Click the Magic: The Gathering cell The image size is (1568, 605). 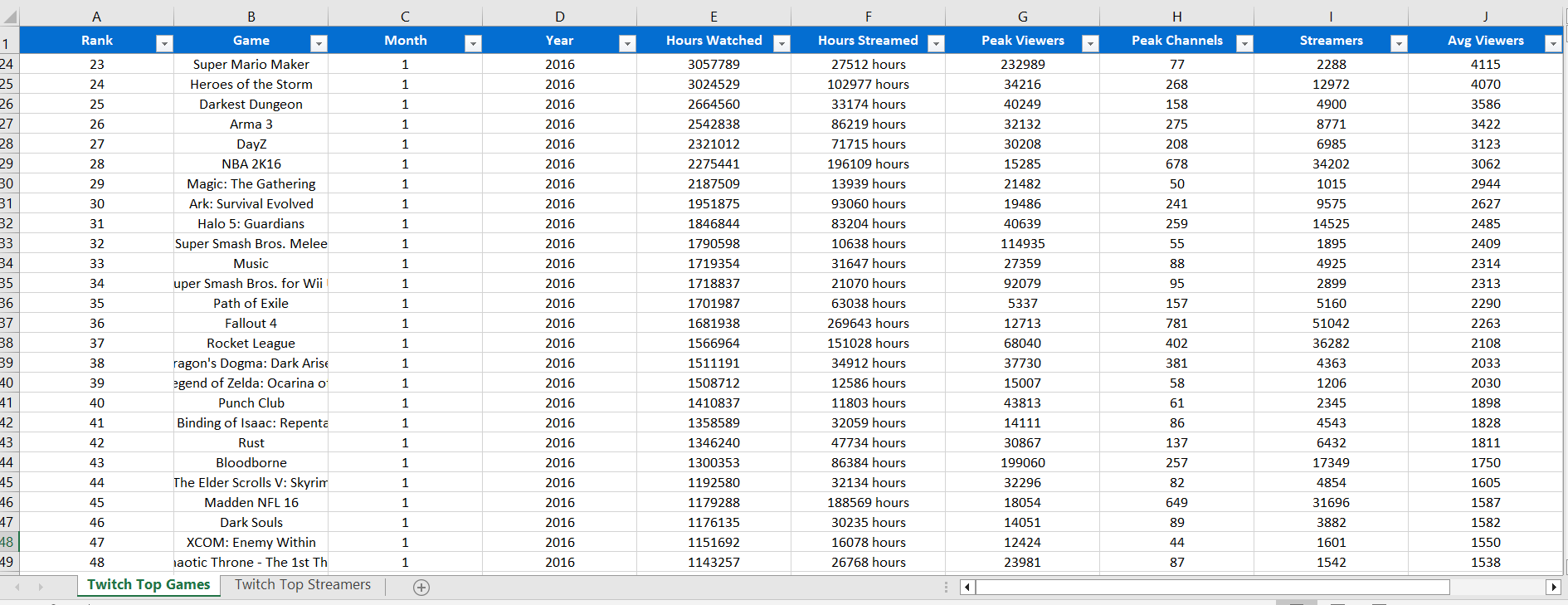(251, 183)
